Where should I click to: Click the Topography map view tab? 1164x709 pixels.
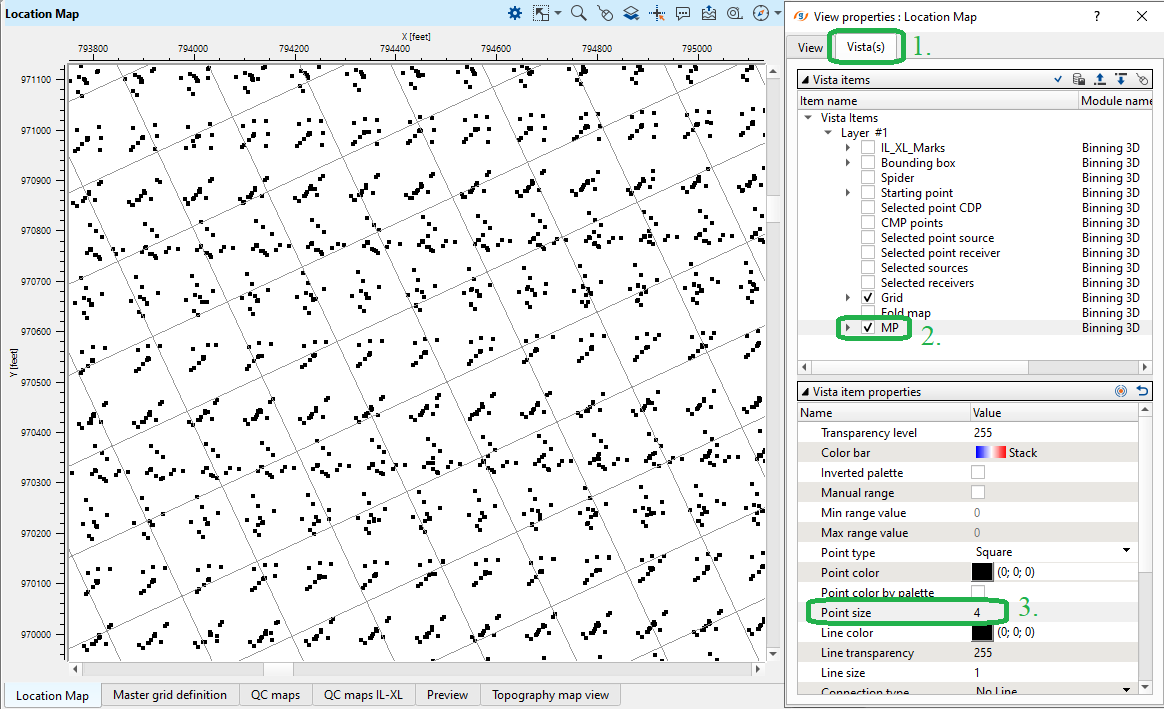click(549, 695)
